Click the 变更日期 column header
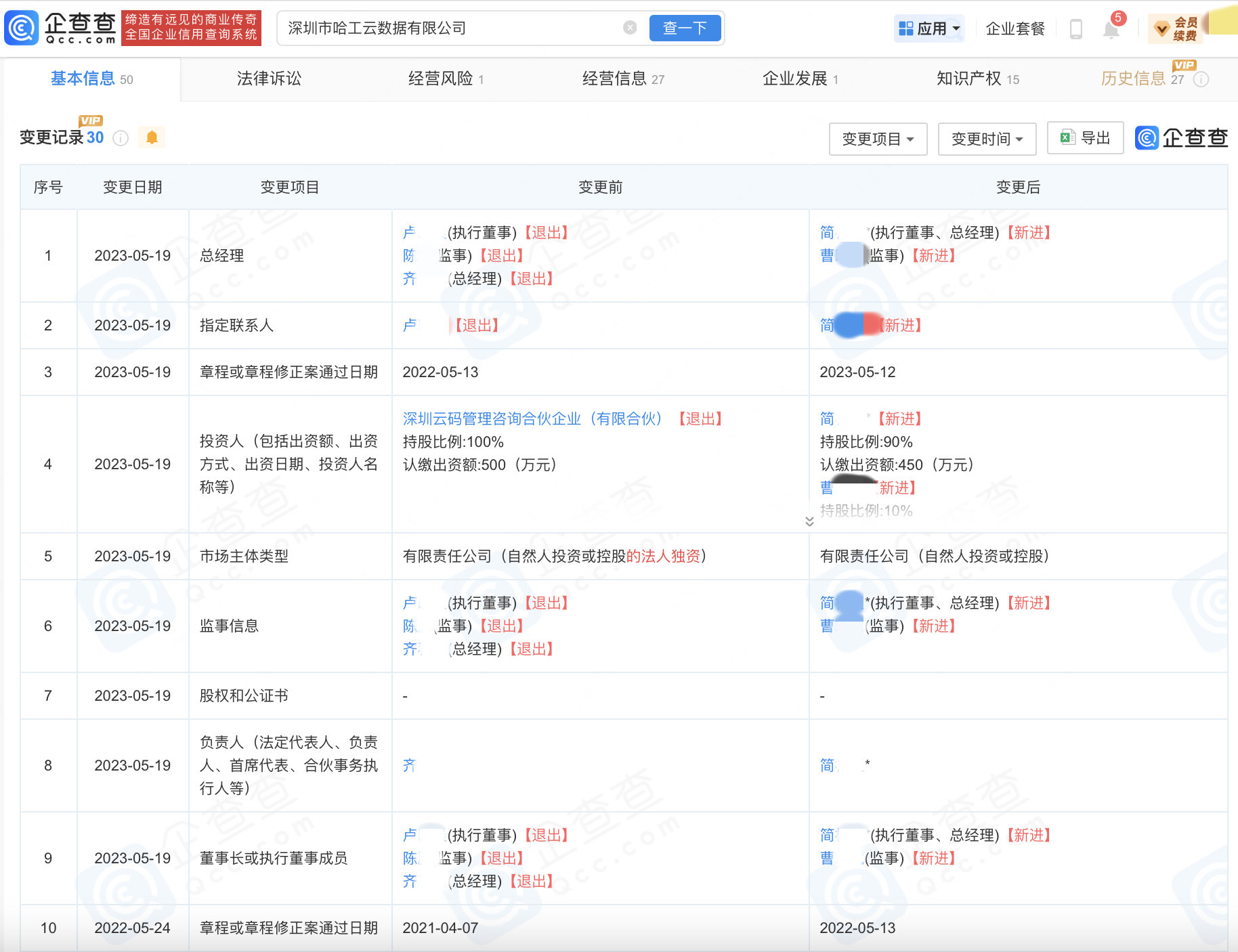 133,188
